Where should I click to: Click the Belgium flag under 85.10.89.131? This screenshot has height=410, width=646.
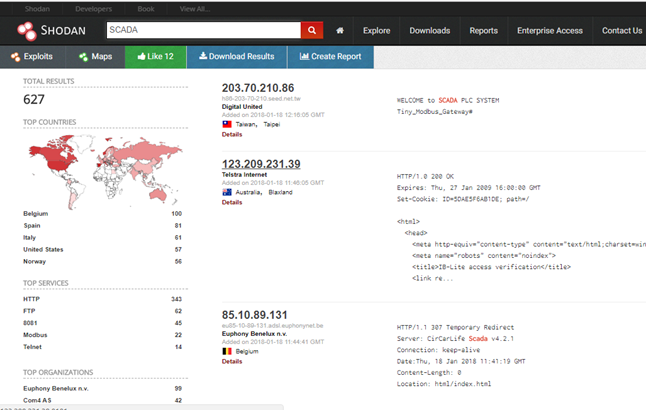click(227, 353)
